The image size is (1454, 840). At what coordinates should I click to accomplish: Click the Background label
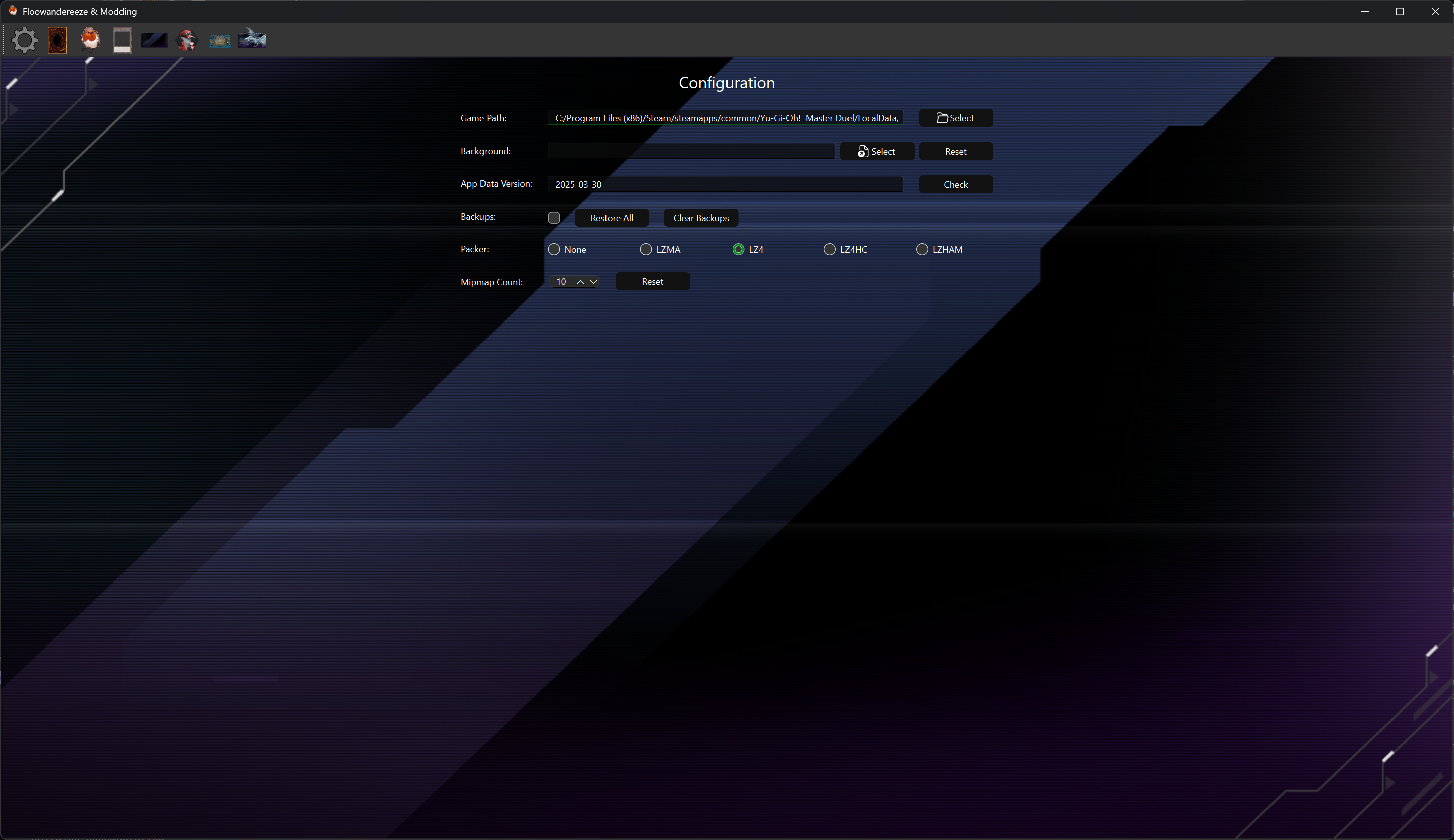(x=485, y=151)
